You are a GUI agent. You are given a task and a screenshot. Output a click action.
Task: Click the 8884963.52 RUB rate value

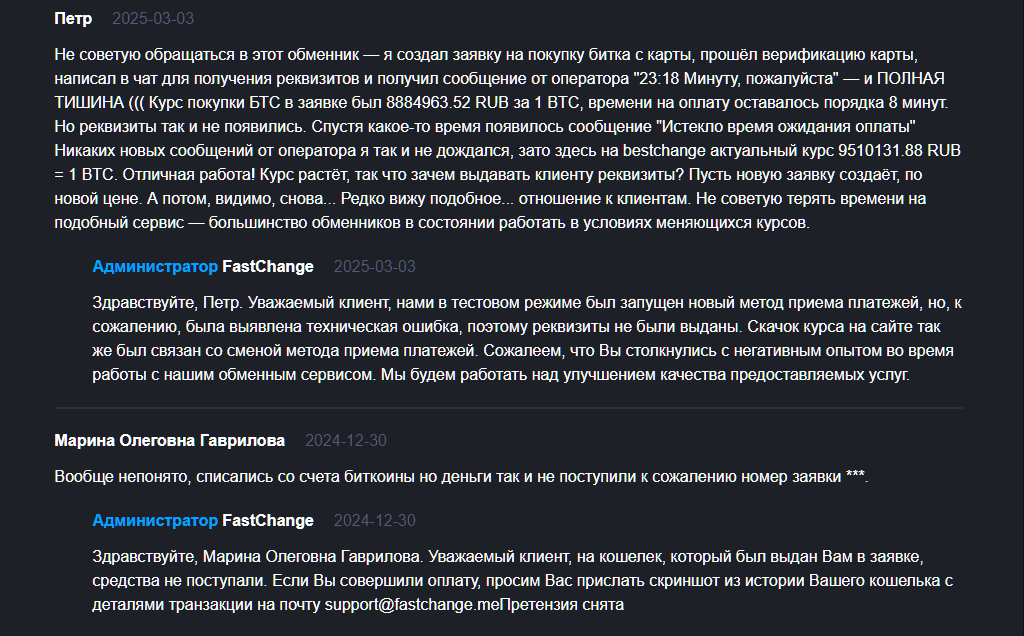coord(447,103)
